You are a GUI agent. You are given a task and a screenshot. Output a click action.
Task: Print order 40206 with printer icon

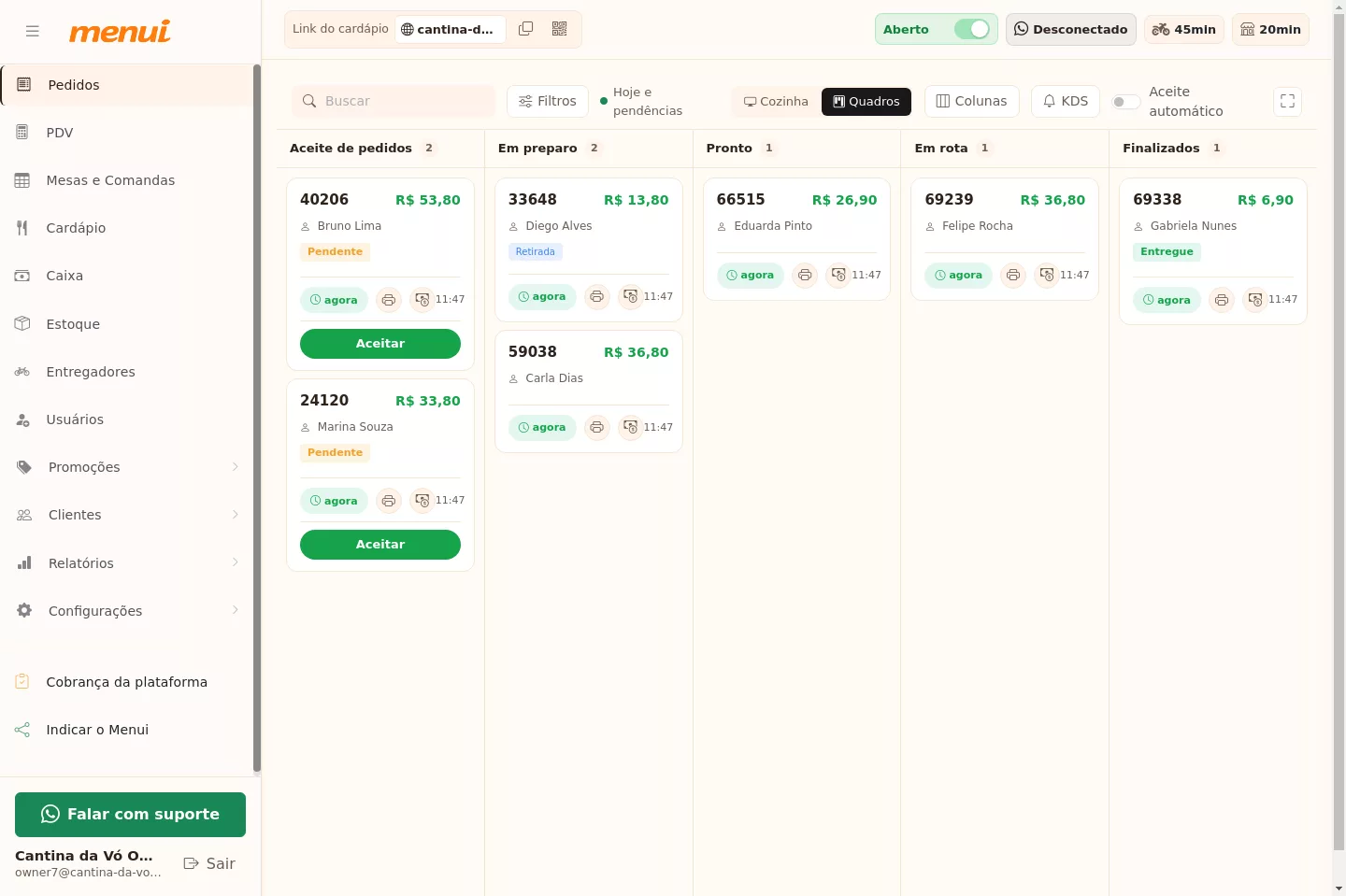coord(389,300)
